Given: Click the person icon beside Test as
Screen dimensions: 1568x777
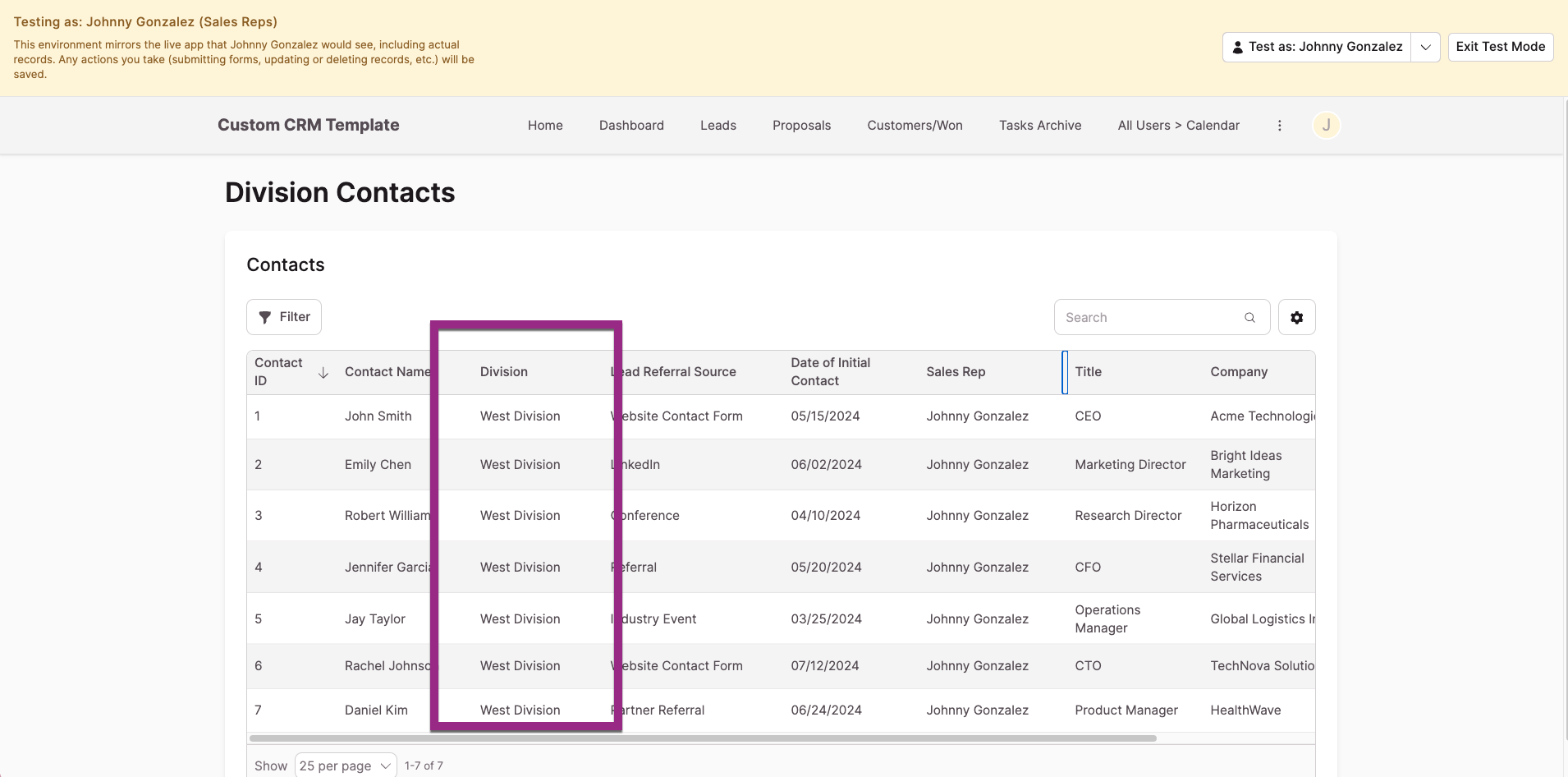Looking at the screenshot, I should (x=1237, y=48).
